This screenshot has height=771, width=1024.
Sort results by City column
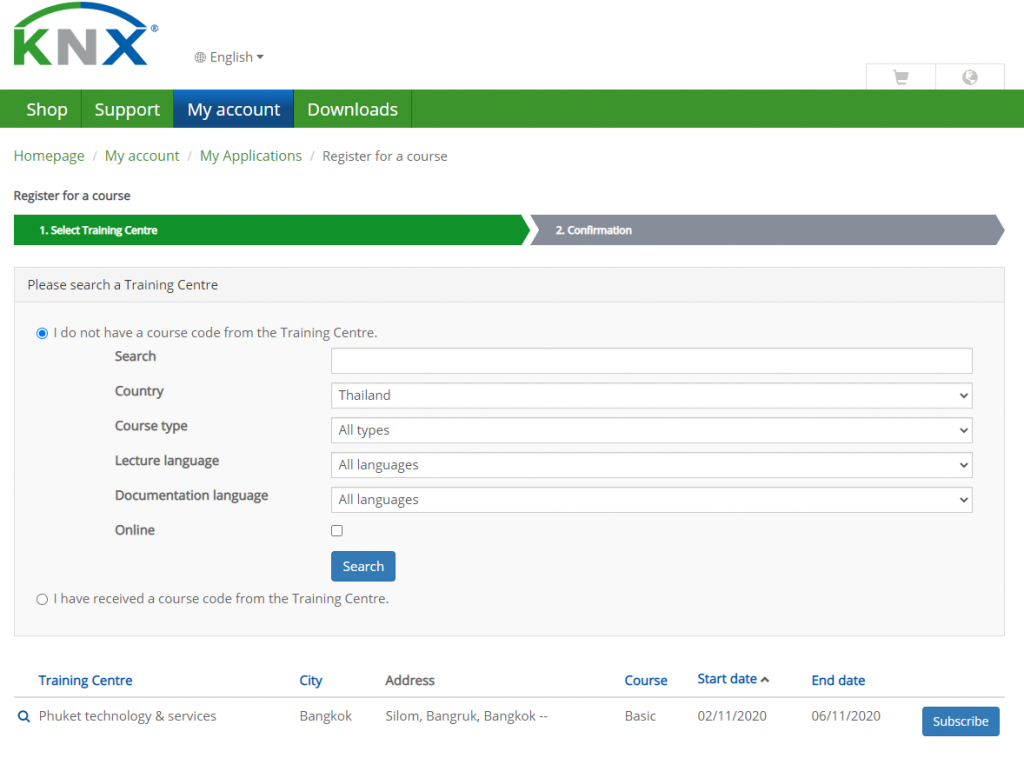tap(311, 680)
